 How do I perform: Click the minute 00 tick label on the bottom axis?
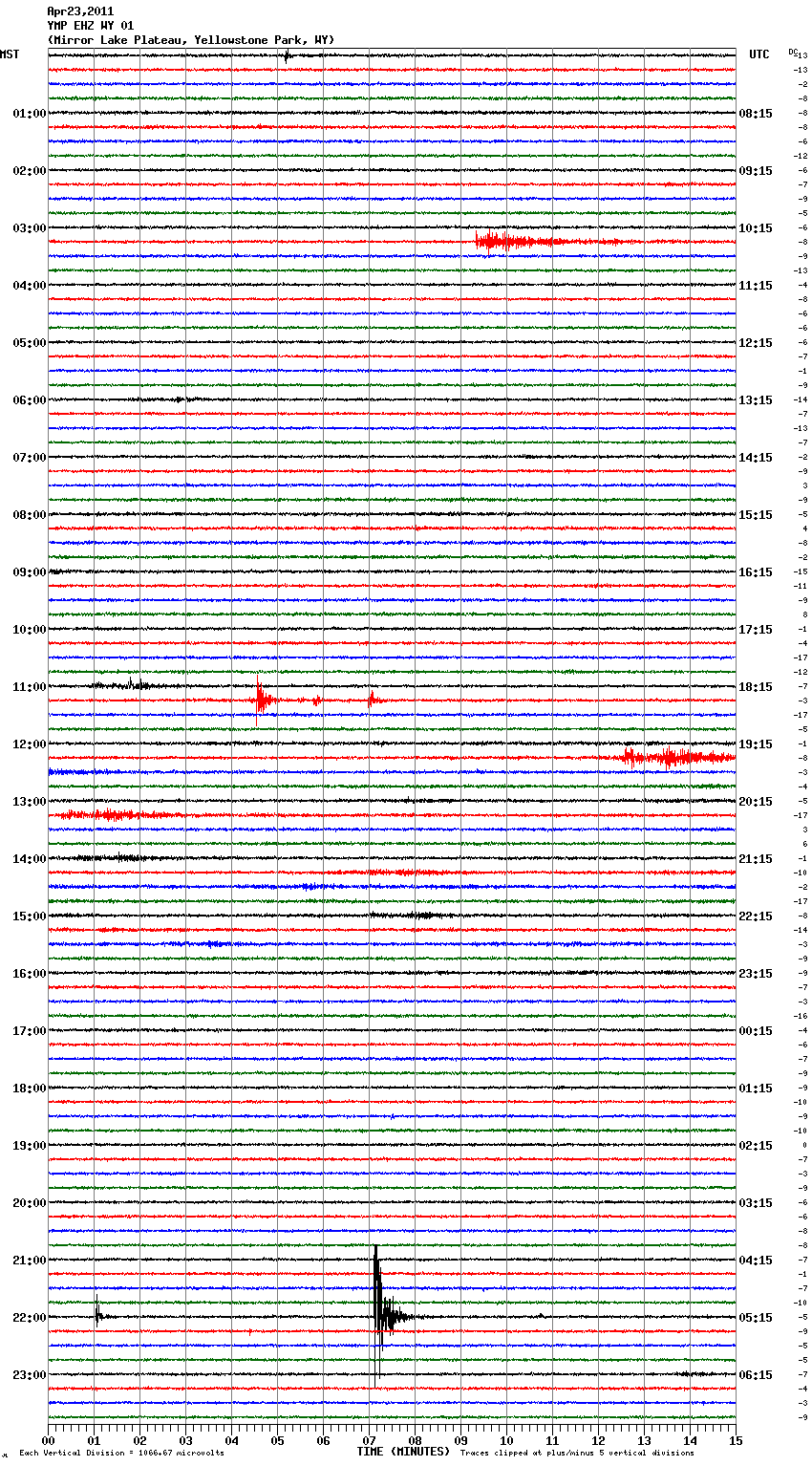tap(49, 1439)
